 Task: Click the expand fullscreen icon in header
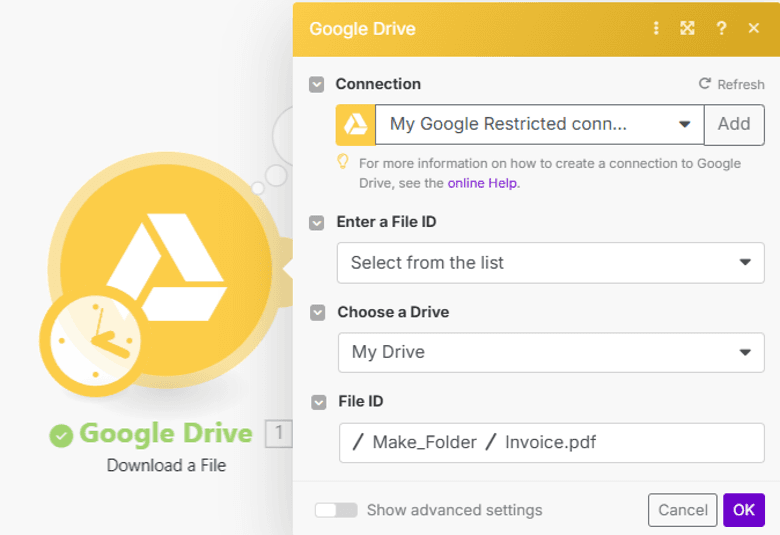coord(687,28)
